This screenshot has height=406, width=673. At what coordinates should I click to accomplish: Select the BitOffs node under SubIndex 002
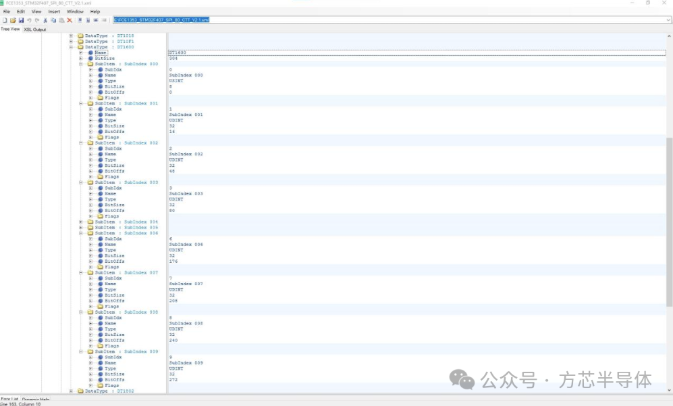coord(115,171)
